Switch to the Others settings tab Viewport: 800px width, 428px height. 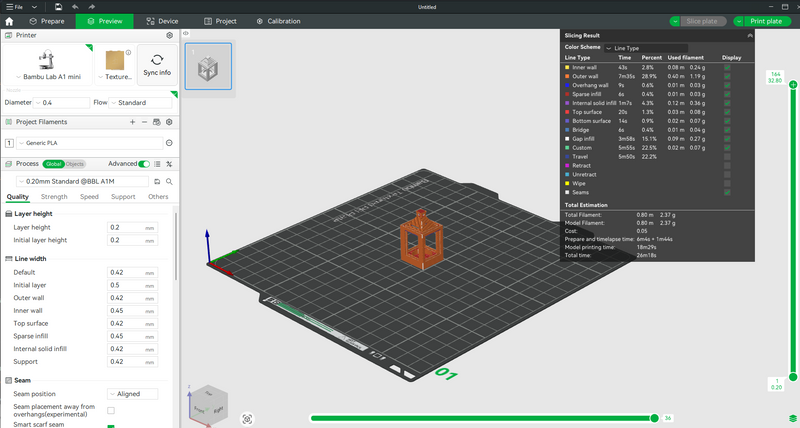pos(158,196)
